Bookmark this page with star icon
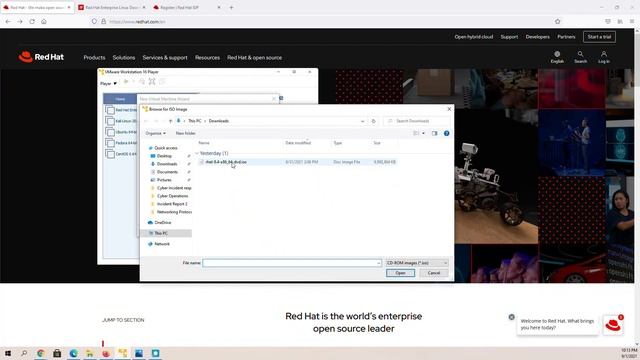640x360 pixels. point(558,22)
